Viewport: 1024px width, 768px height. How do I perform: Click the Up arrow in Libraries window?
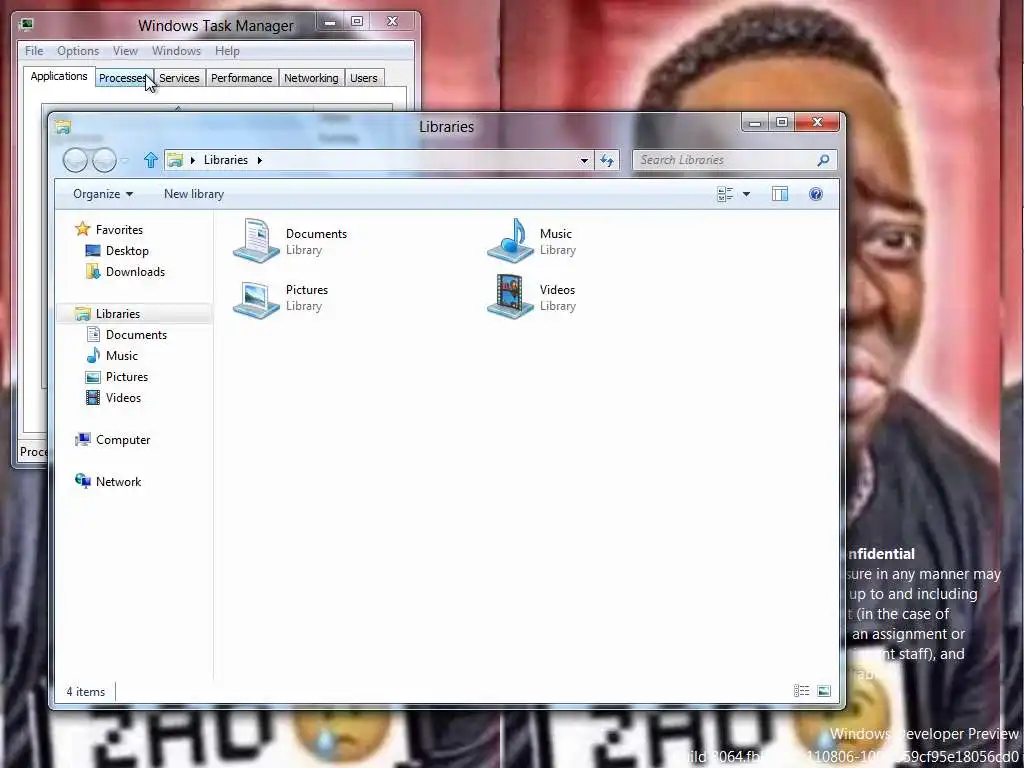tap(151, 160)
